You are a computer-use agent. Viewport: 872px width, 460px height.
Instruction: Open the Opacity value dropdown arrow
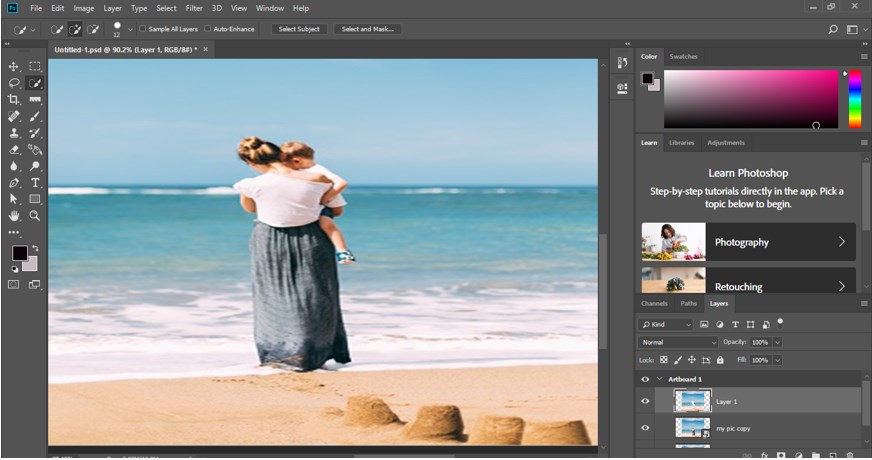click(776, 342)
